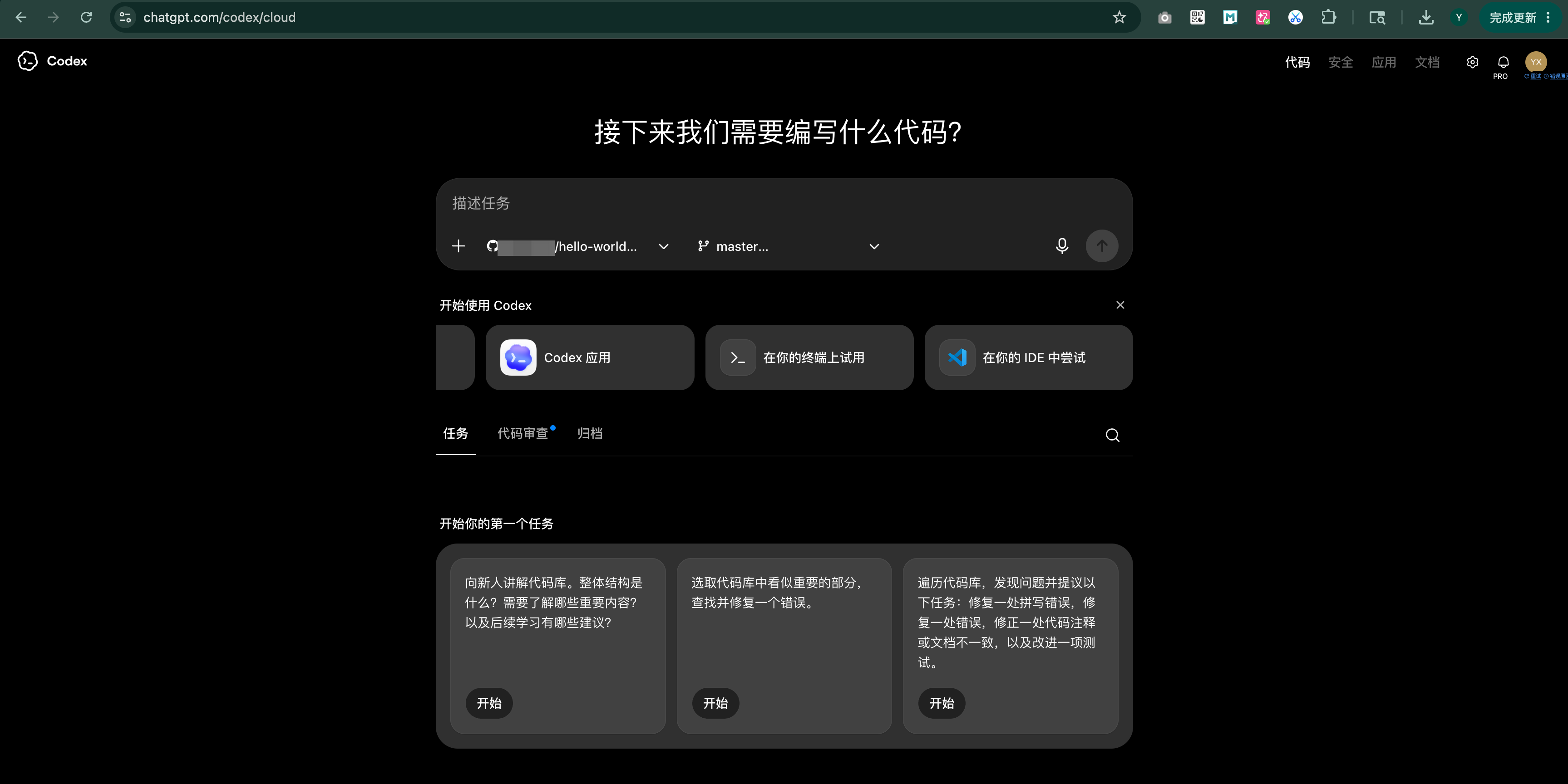This screenshot has width=1568, height=784.
Task: Select the 代码审查 tab
Action: coord(523,434)
